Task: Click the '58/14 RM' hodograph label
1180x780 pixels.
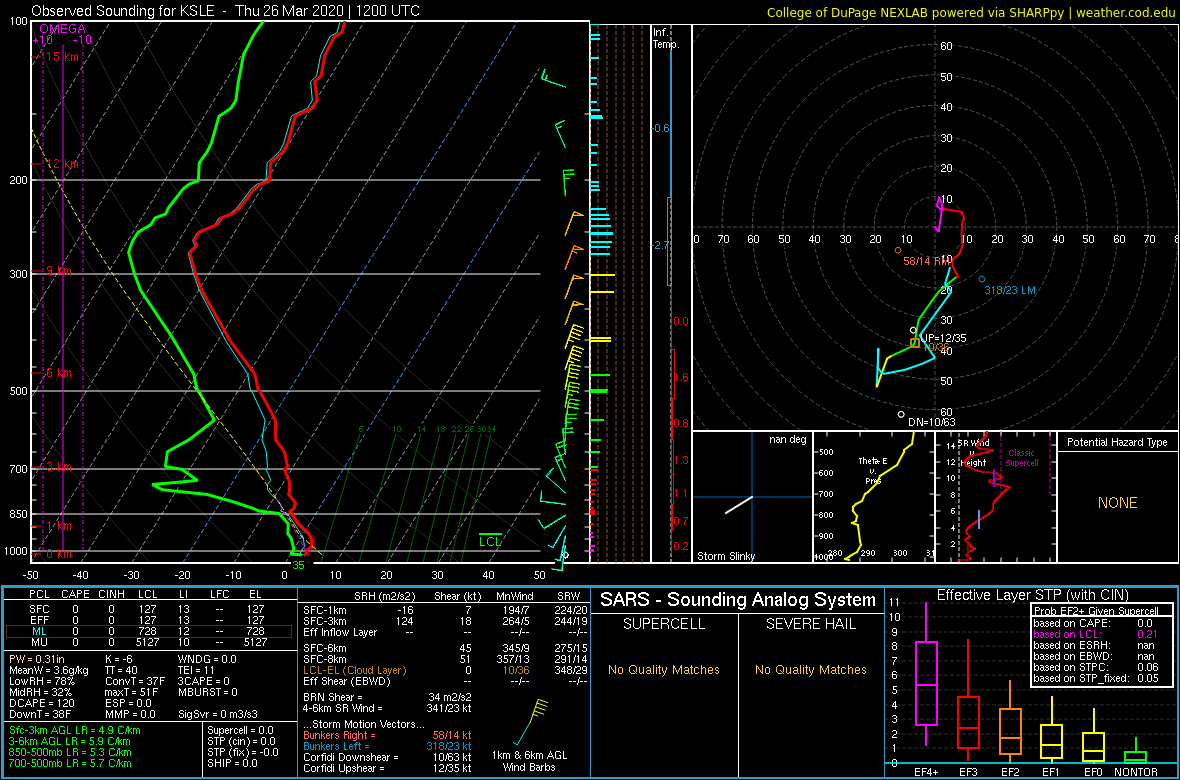Action: tap(928, 261)
